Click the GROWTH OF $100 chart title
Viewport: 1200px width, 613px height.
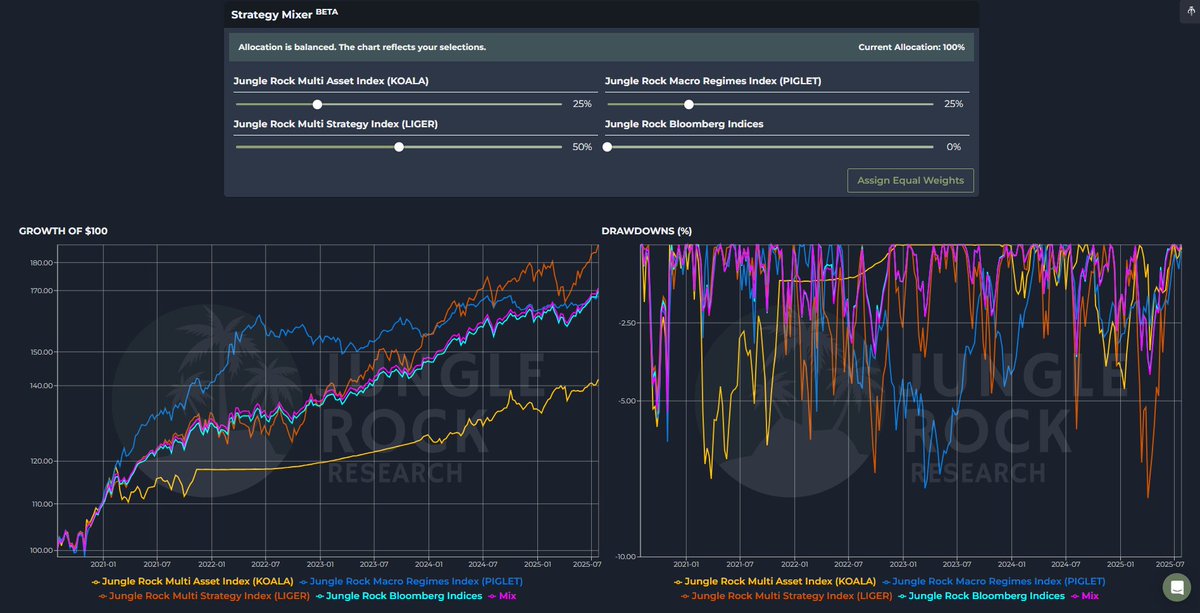63,231
